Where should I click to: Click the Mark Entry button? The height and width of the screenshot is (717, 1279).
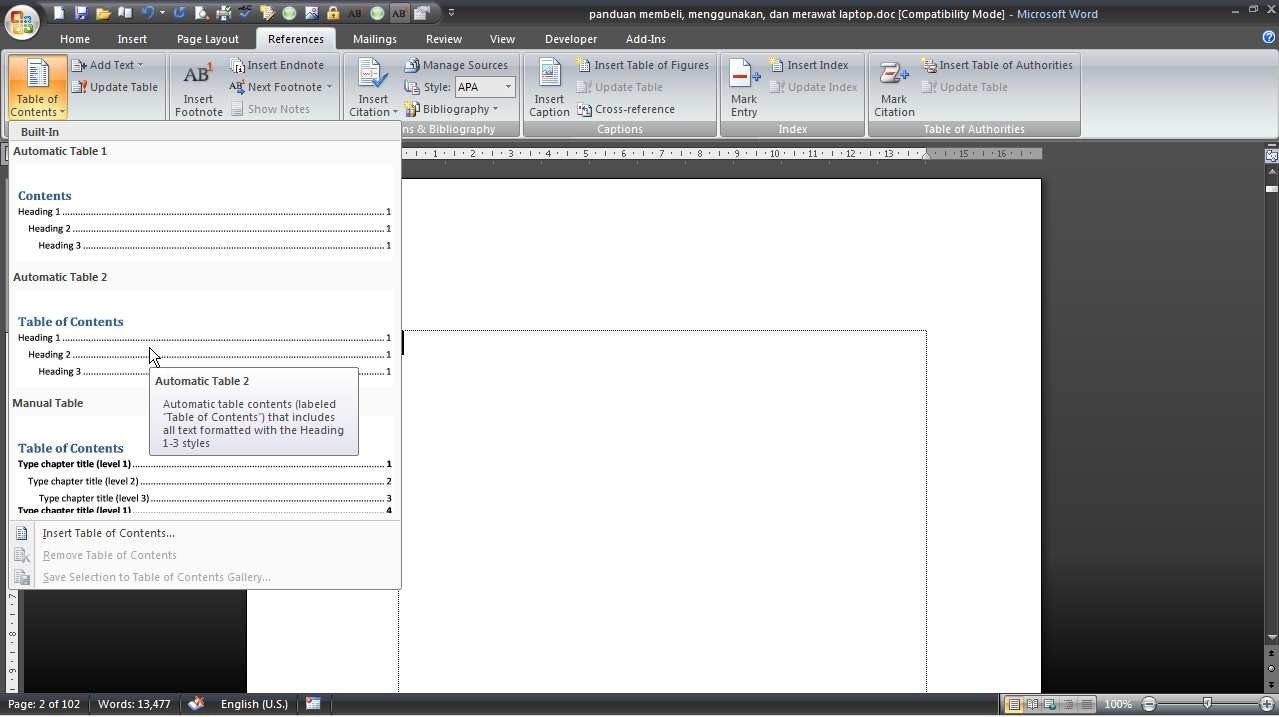tap(744, 89)
